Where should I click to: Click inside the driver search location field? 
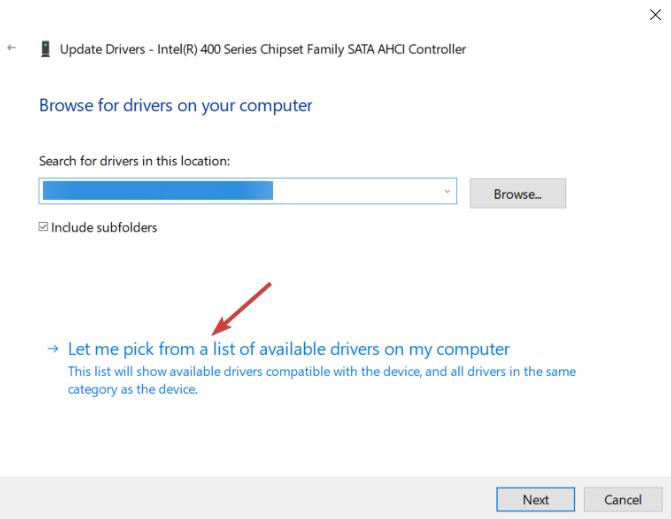350,192
